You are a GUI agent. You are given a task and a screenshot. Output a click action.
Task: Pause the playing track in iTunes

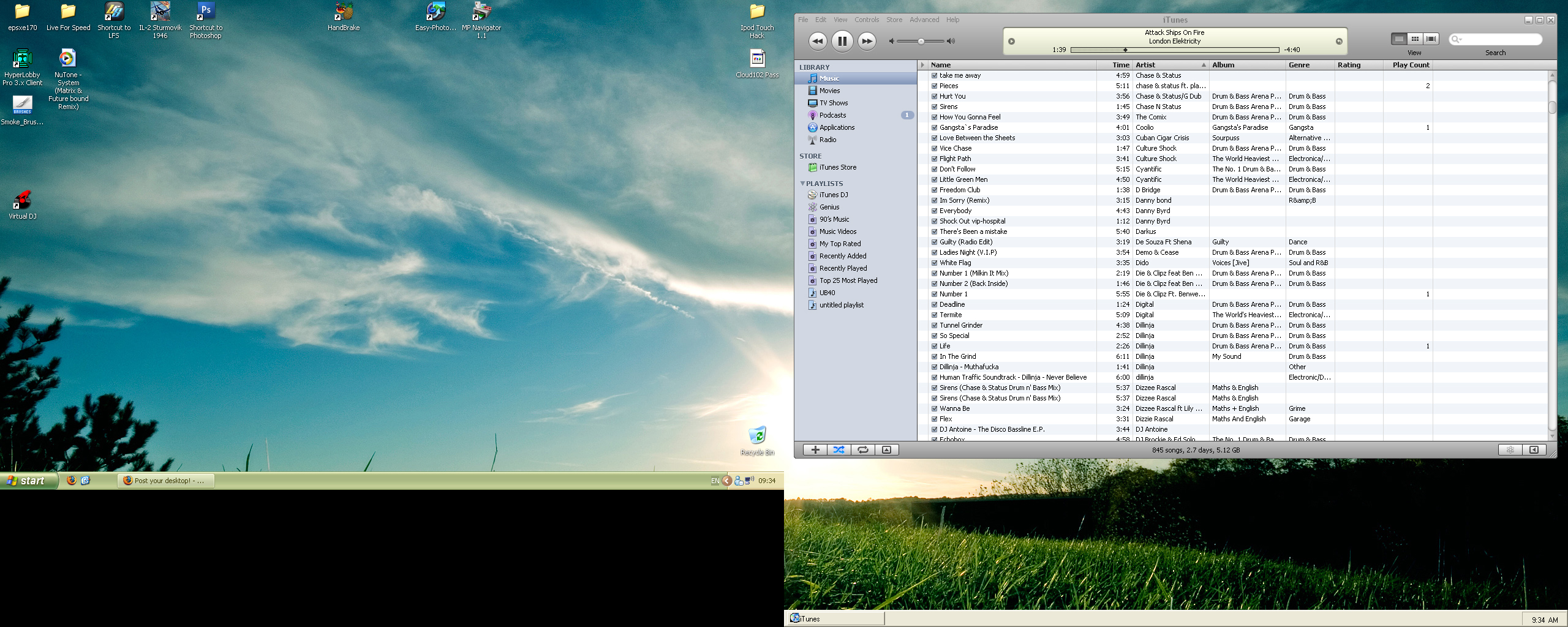pos(842,41)
